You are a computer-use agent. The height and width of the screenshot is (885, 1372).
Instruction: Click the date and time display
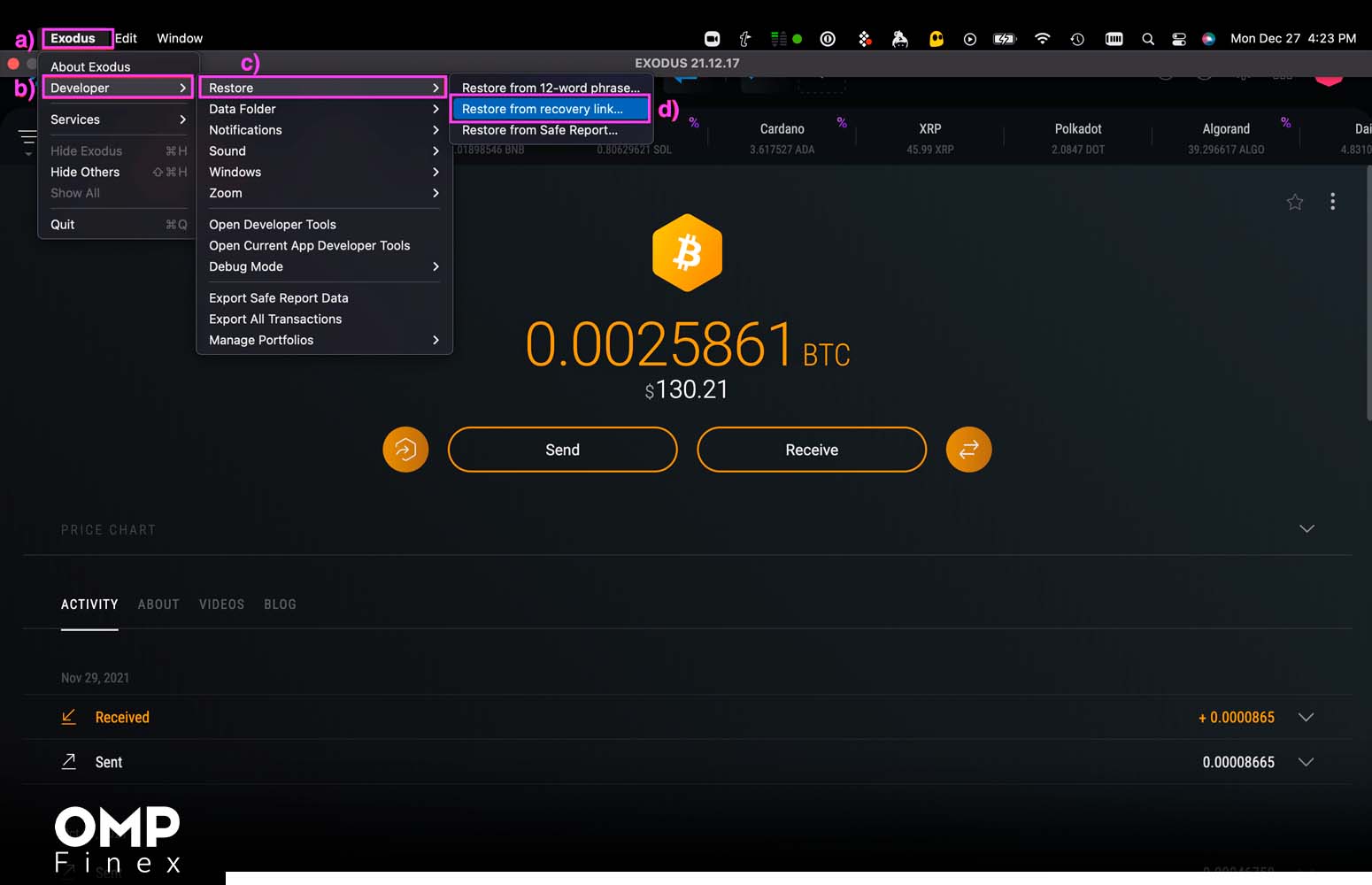(1293, 38)
